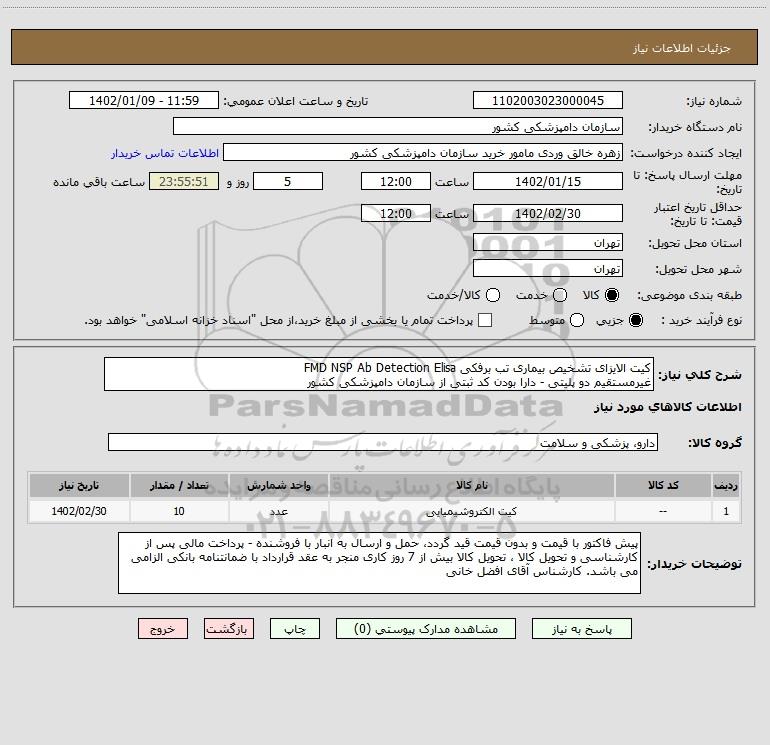Click the اطلاعات کالاهای مورد نیاز heading
This screenshot has height=745, width=770.
(667, 407)
